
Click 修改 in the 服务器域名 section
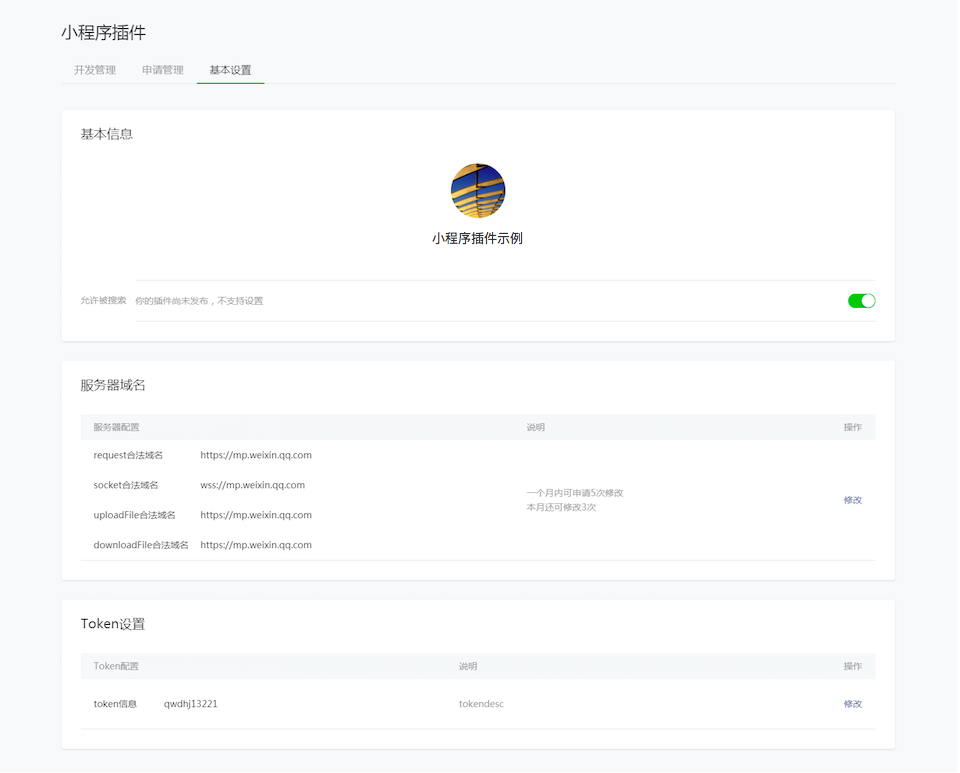(852, 499)
